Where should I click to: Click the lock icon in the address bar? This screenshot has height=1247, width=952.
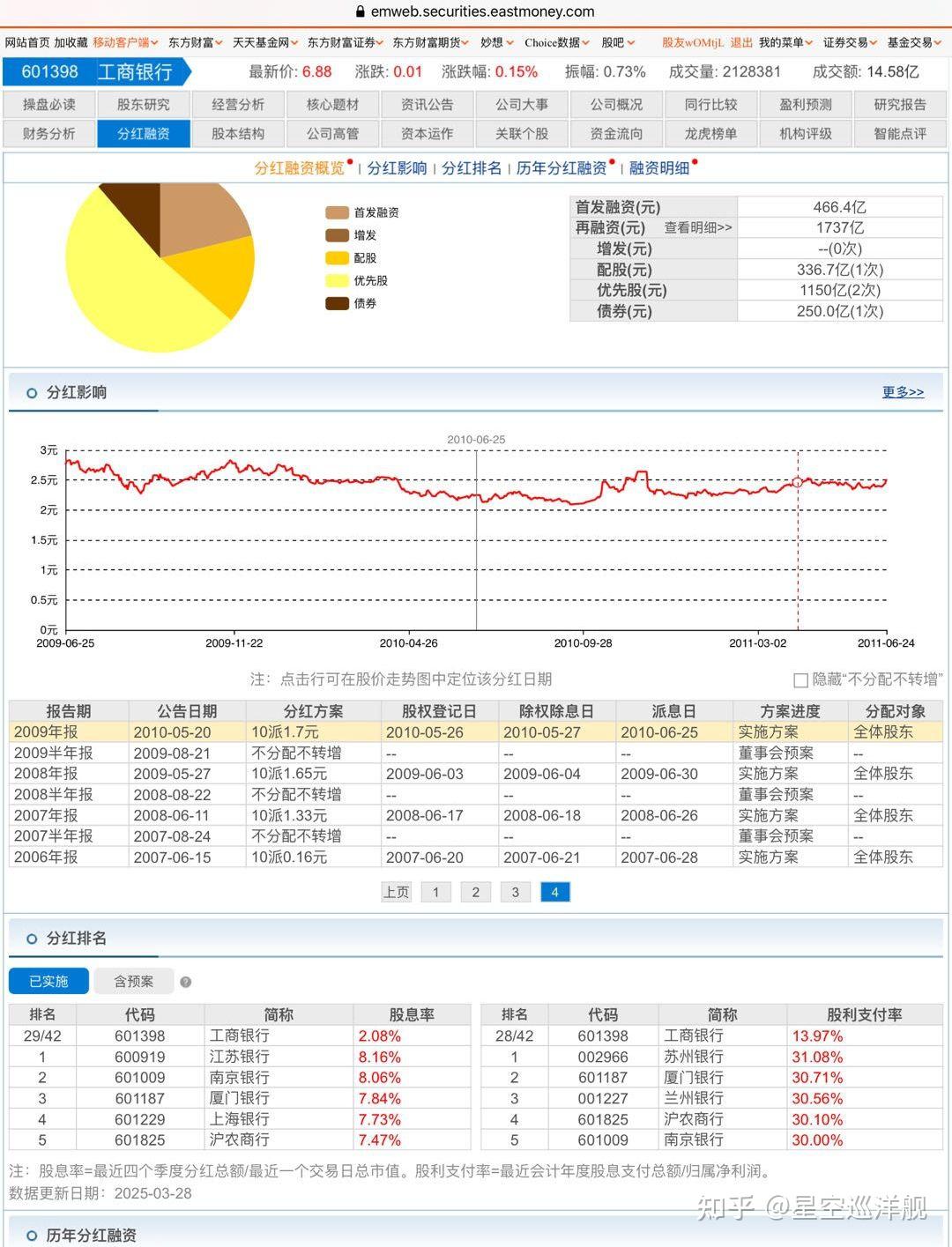[360, 12]
